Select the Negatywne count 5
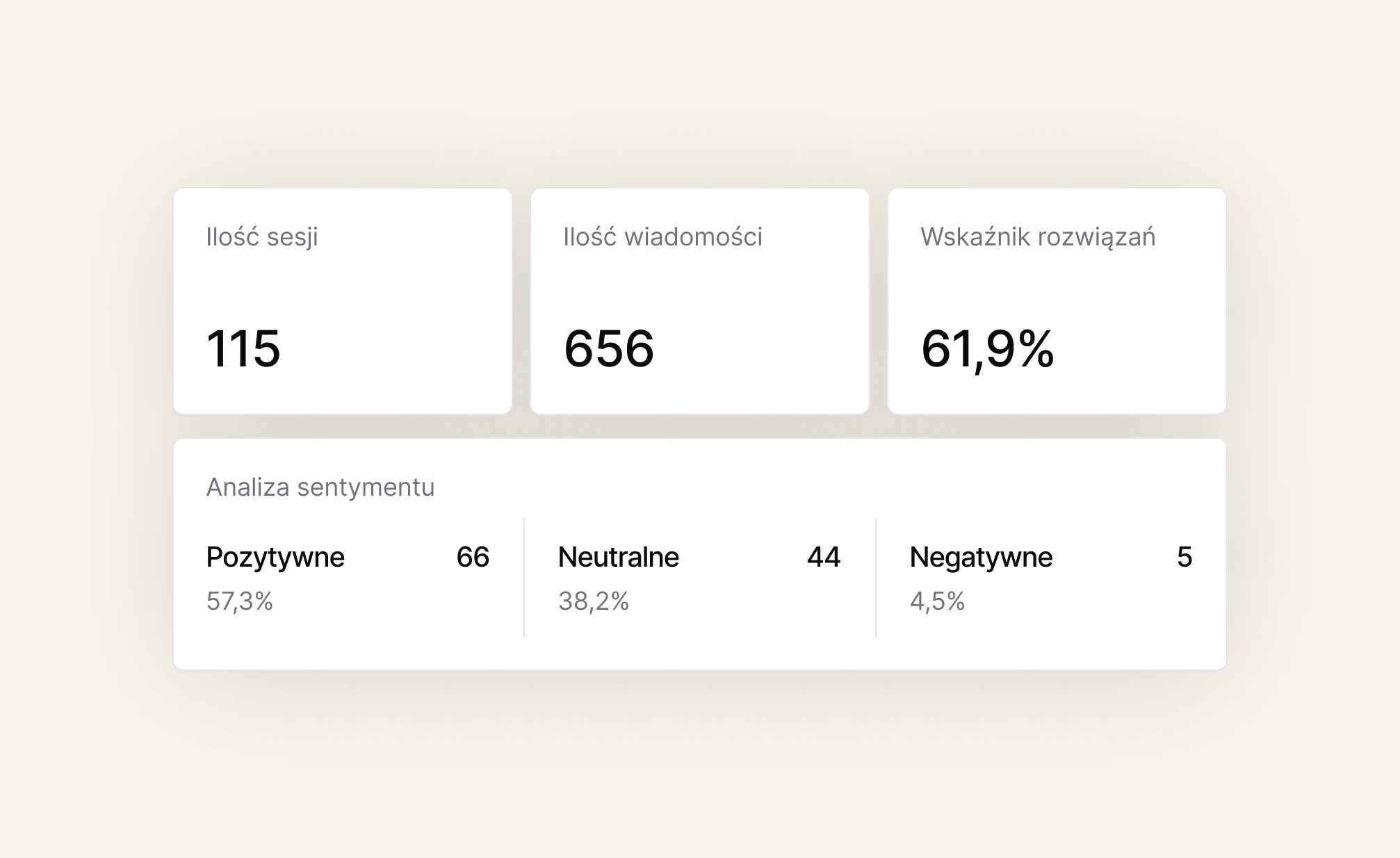 point(1185,557)
